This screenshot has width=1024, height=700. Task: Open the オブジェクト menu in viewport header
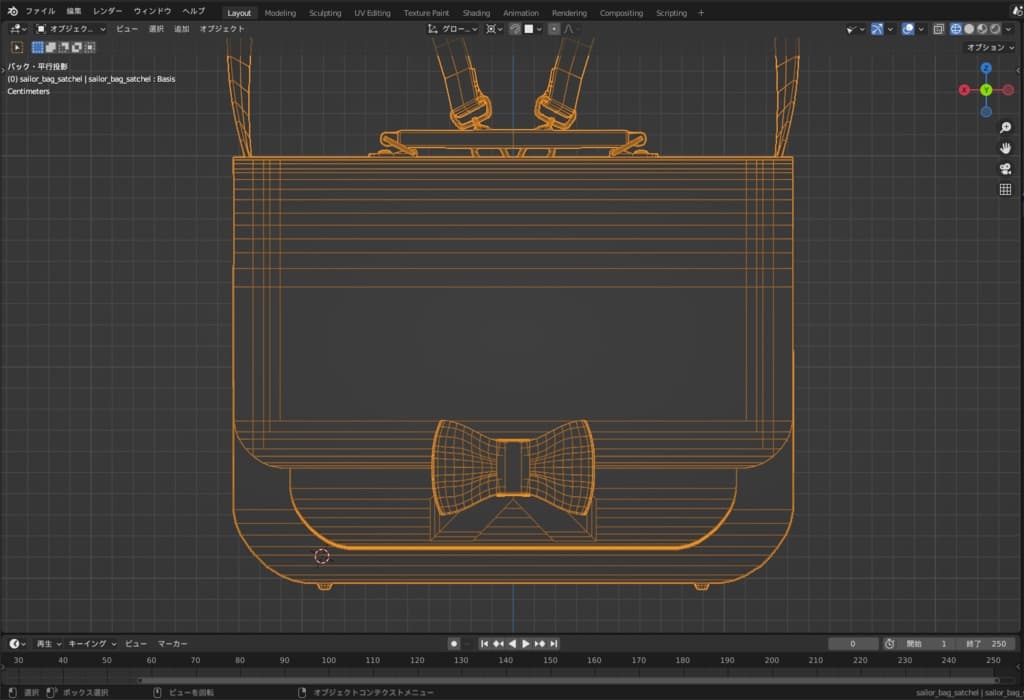[222, 29]
